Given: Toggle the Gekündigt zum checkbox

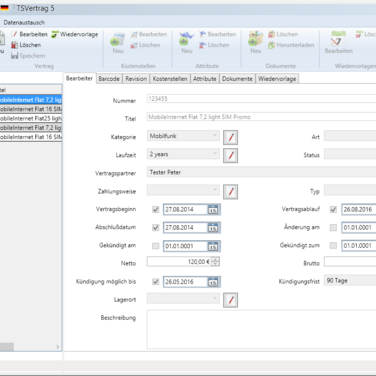Looking at the screenshot, I should click(333, 246).
